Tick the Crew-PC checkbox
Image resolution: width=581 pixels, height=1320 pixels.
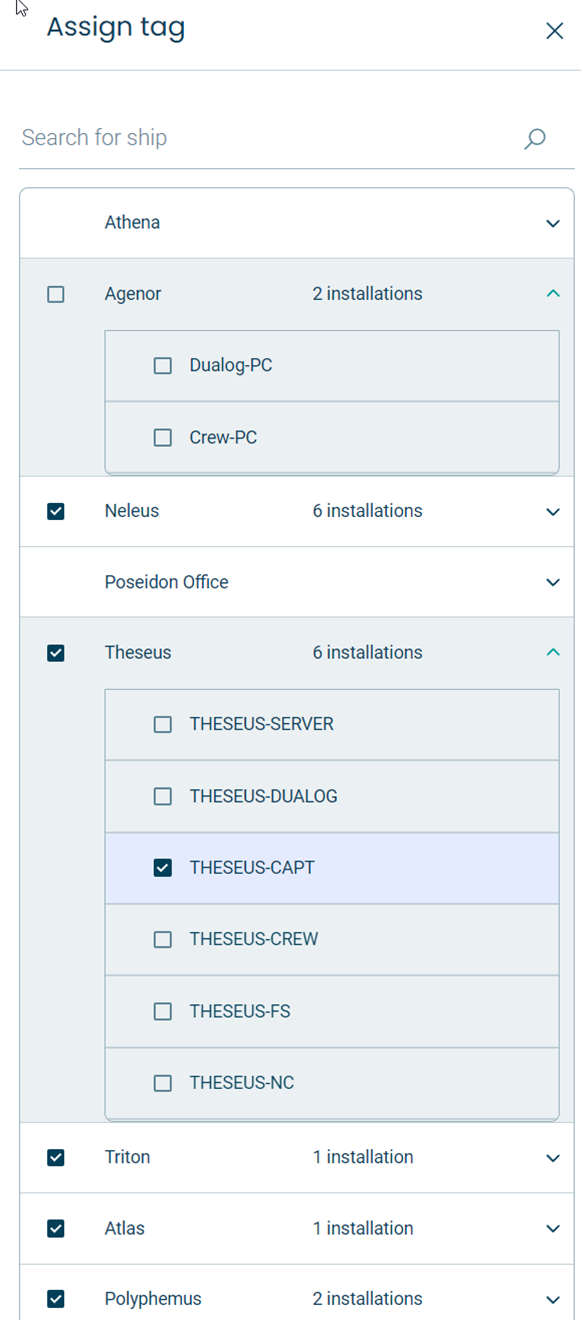click(x=163, y=437)
